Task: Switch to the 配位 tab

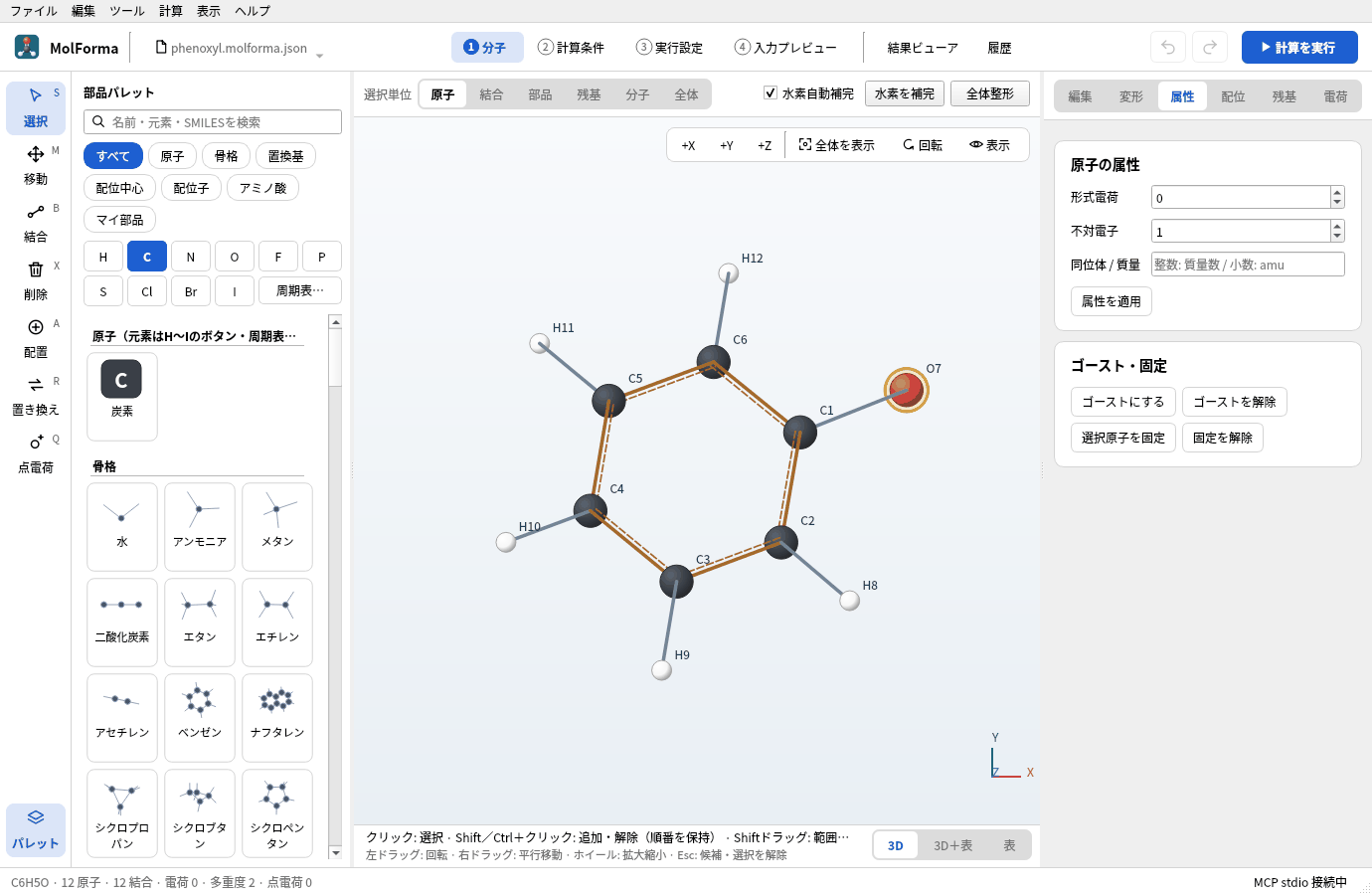Action: (x=1233, y=96)
